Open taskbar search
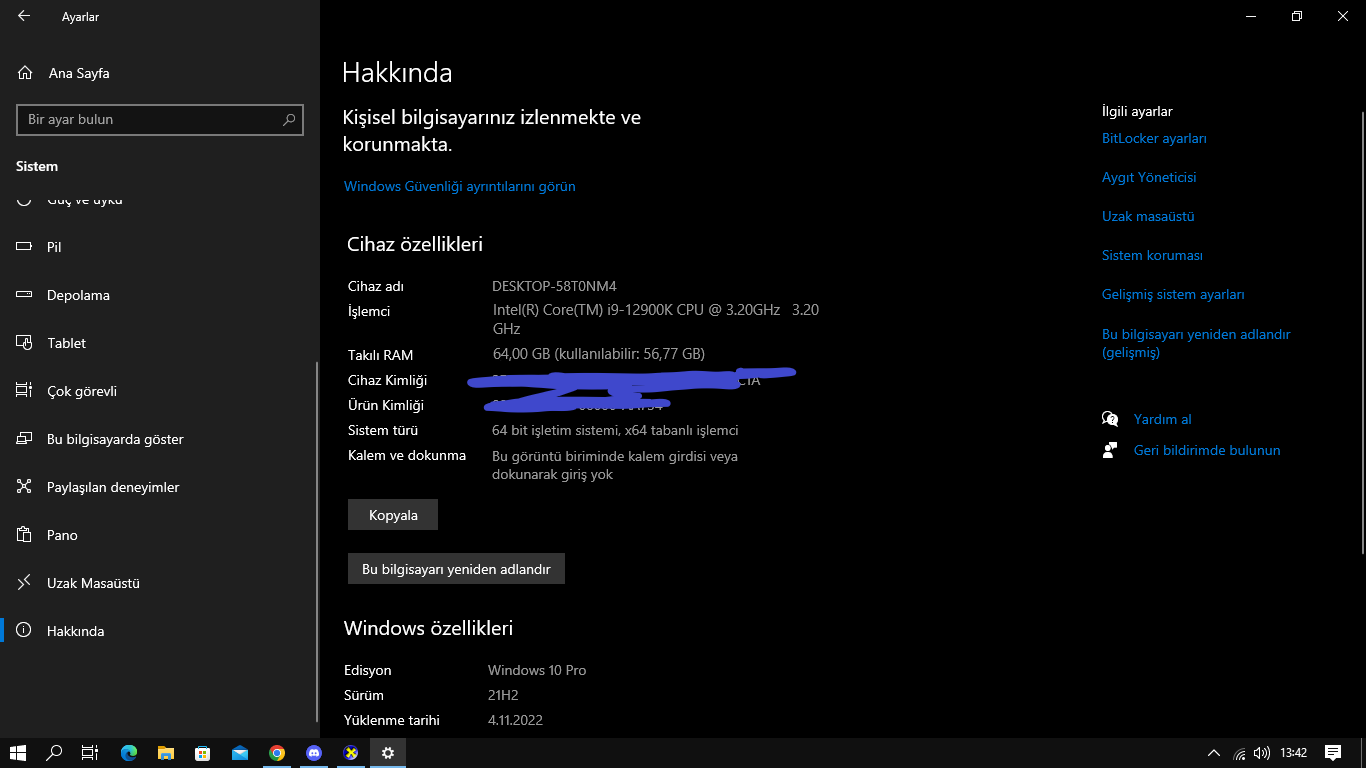 55,753
